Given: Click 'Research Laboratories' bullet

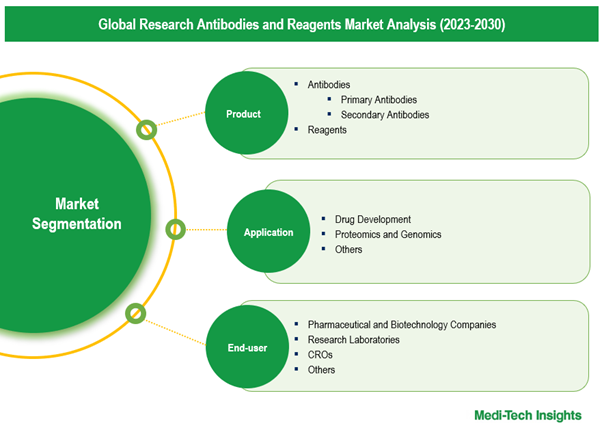Looking at the screenshot, I should click(353, 340).
